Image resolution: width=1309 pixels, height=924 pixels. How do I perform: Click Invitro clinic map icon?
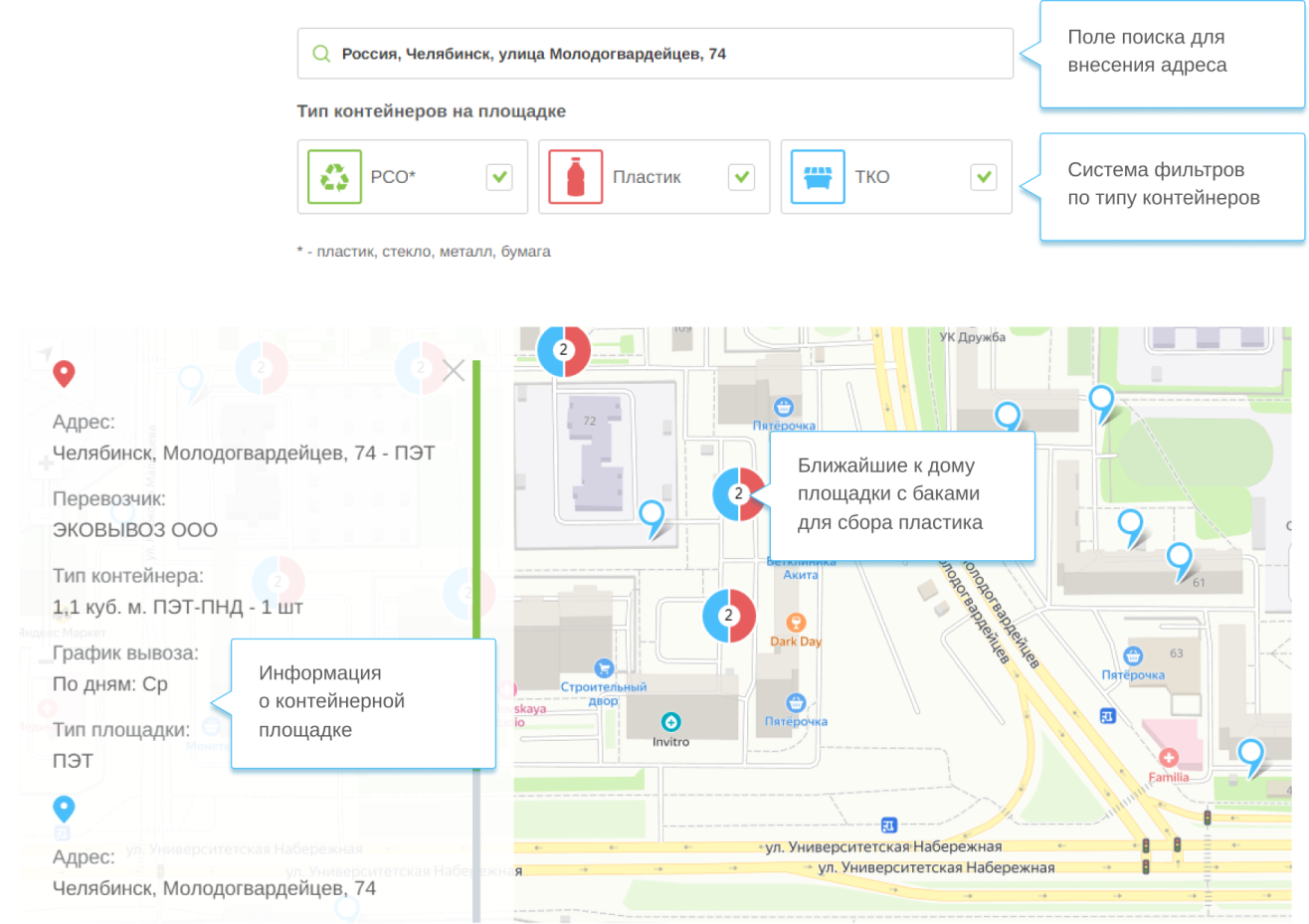pyautogui.click(x=671, y=722)
